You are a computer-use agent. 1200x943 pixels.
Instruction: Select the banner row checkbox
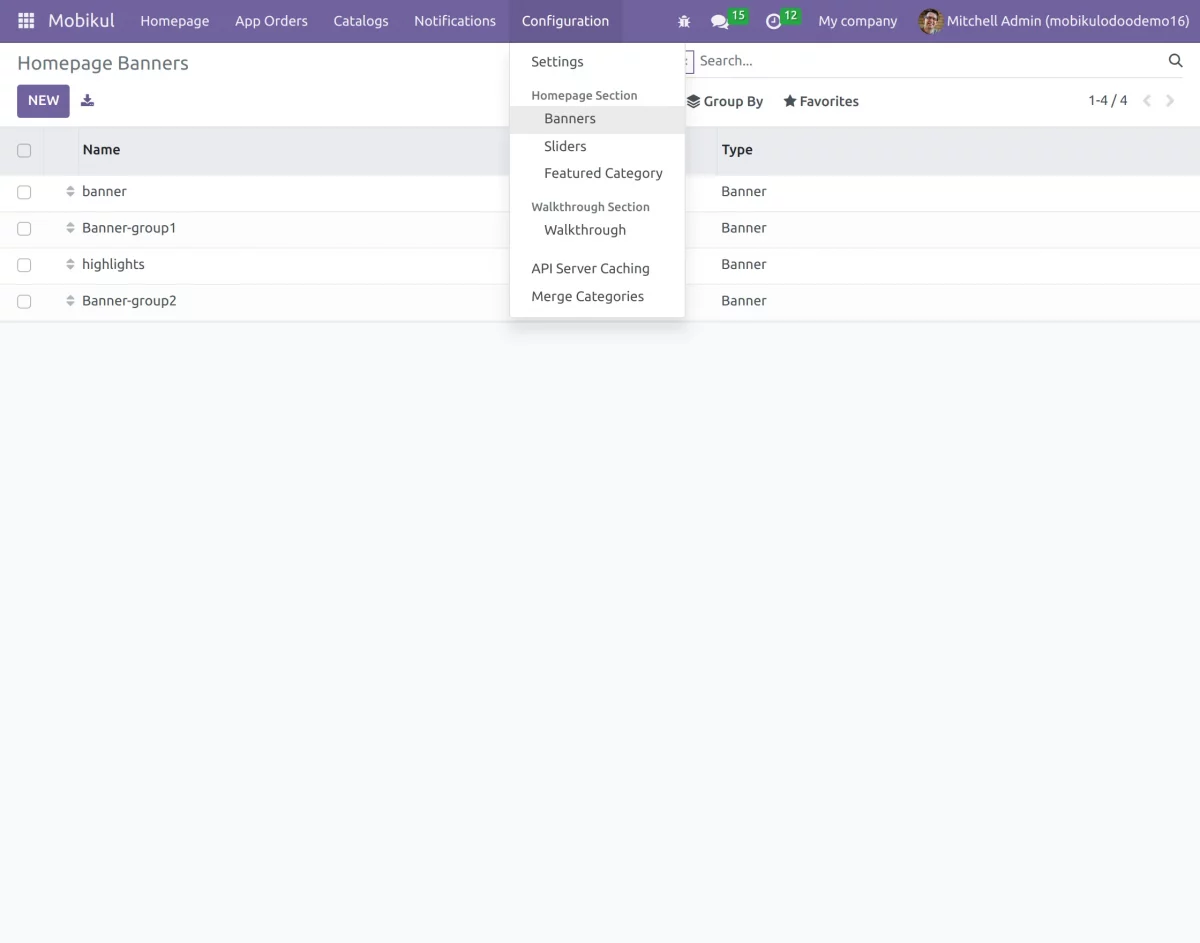(23, 192)
